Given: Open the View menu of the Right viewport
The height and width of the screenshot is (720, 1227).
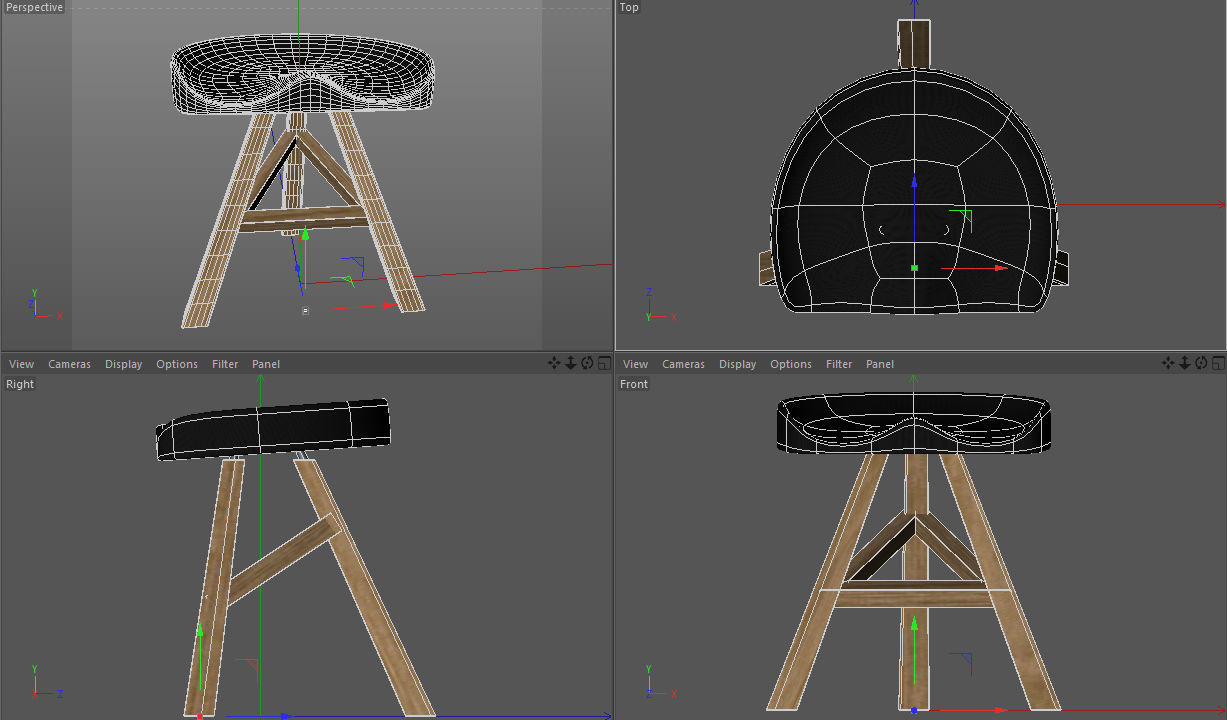Looking at the screenshot, I should [x=21, y=364].
